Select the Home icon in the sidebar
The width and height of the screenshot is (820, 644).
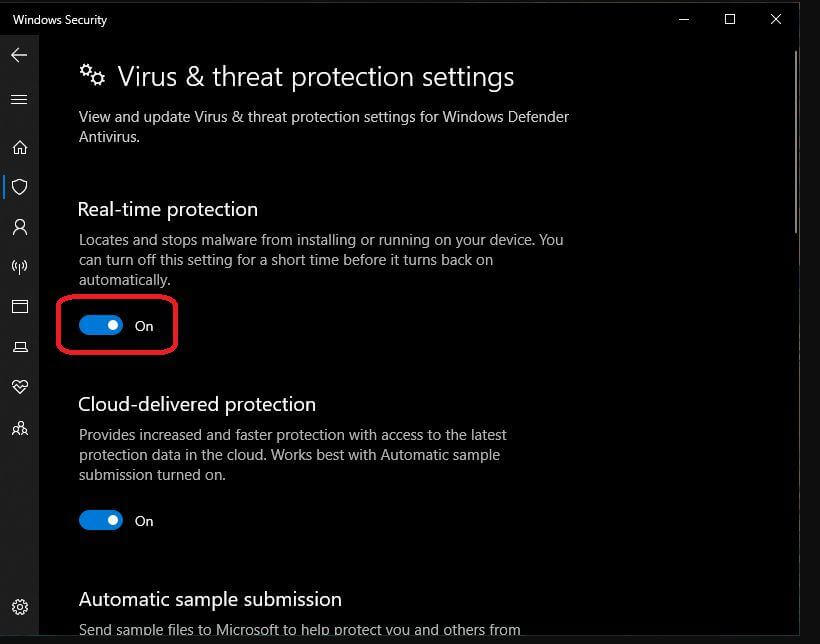[x=19, y=147]
